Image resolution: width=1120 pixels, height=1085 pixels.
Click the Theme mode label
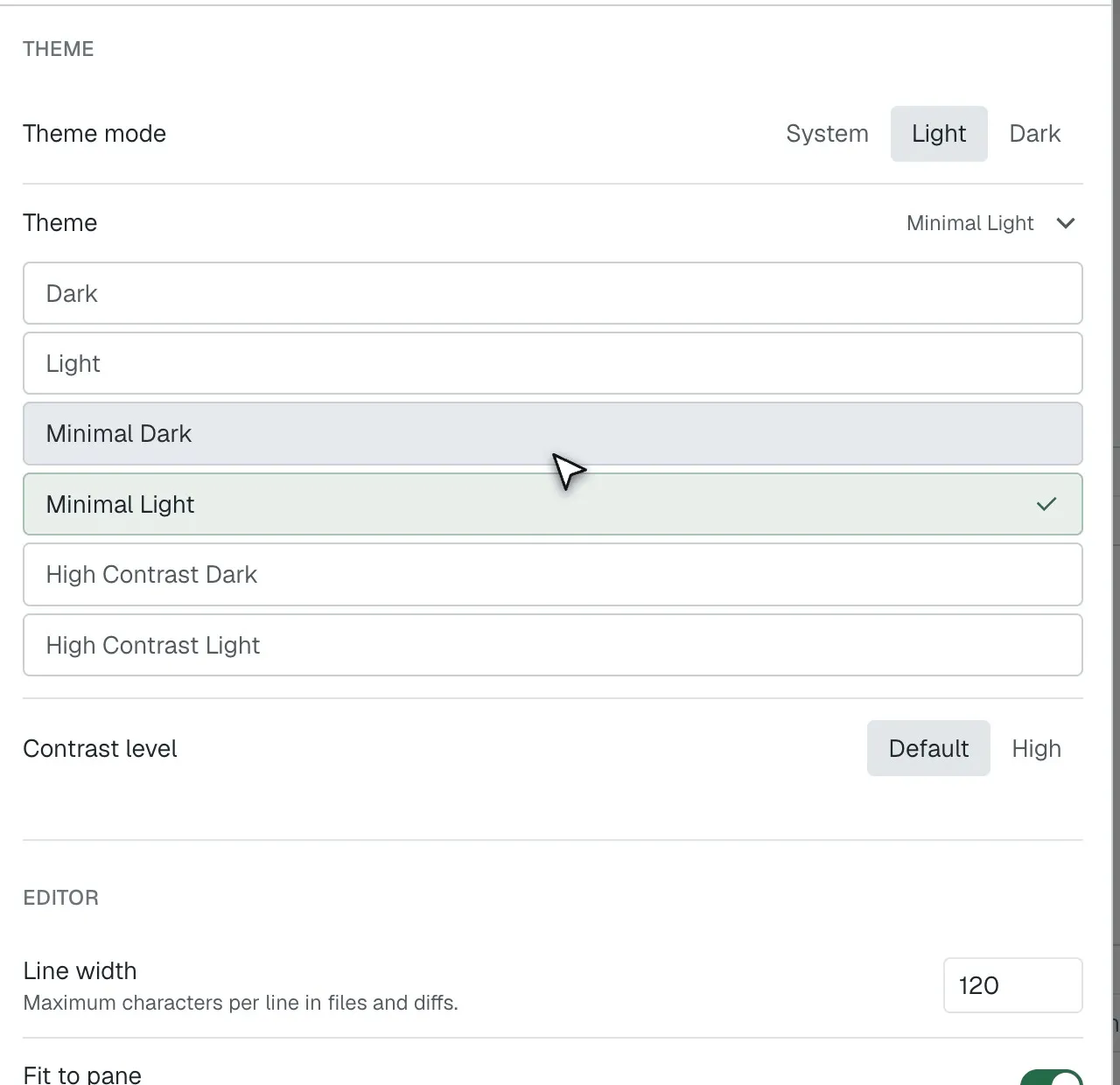(x=94, y=134)
